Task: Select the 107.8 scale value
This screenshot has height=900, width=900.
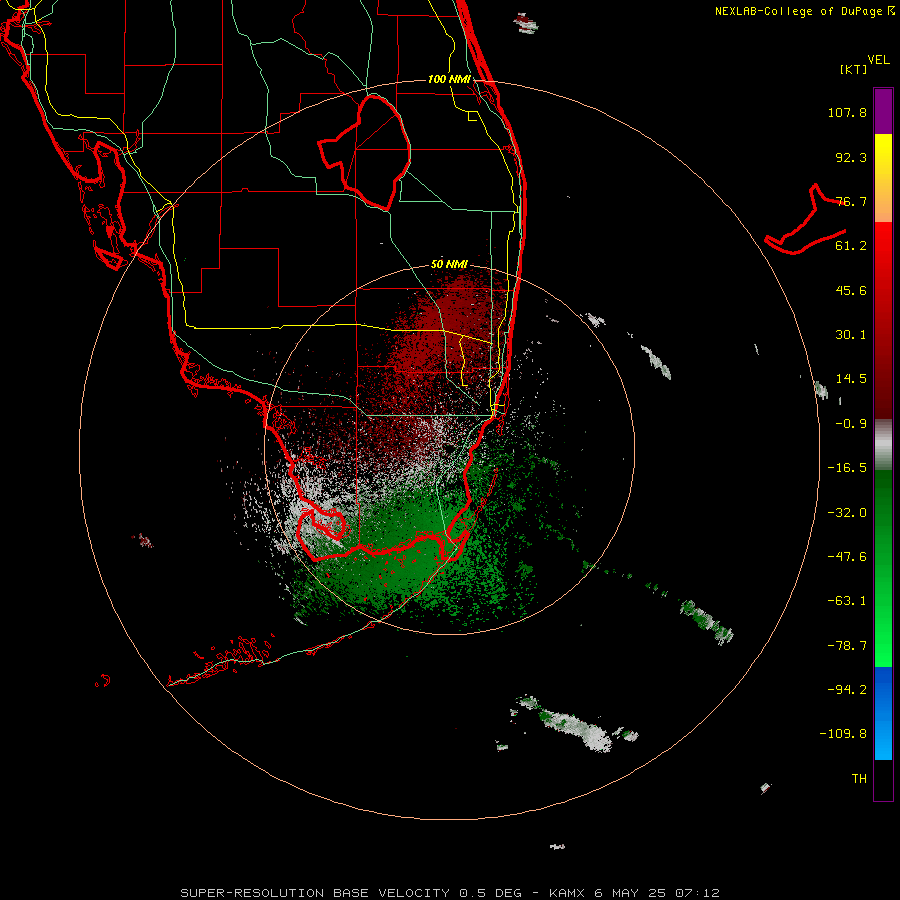Action: [847, 112]
